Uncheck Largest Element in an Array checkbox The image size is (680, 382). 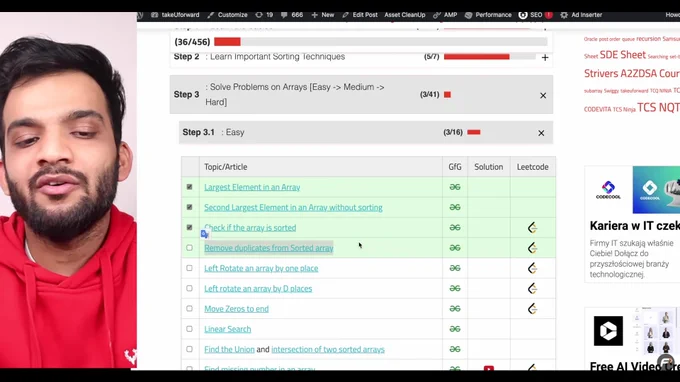point(190,187)
